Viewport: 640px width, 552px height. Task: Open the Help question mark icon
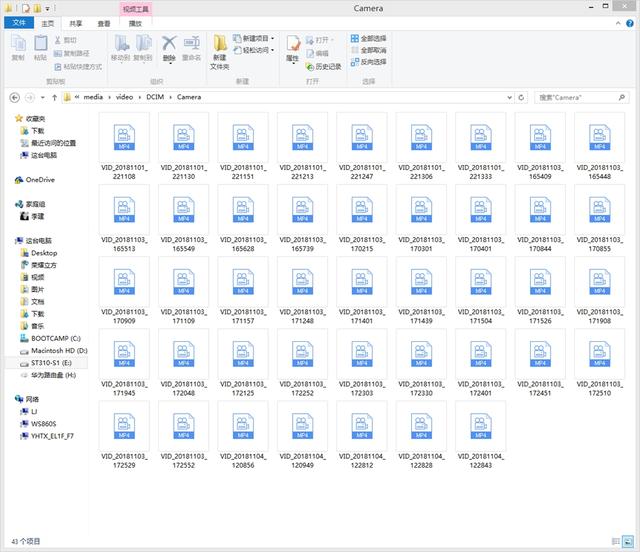[x=630, y=24]
